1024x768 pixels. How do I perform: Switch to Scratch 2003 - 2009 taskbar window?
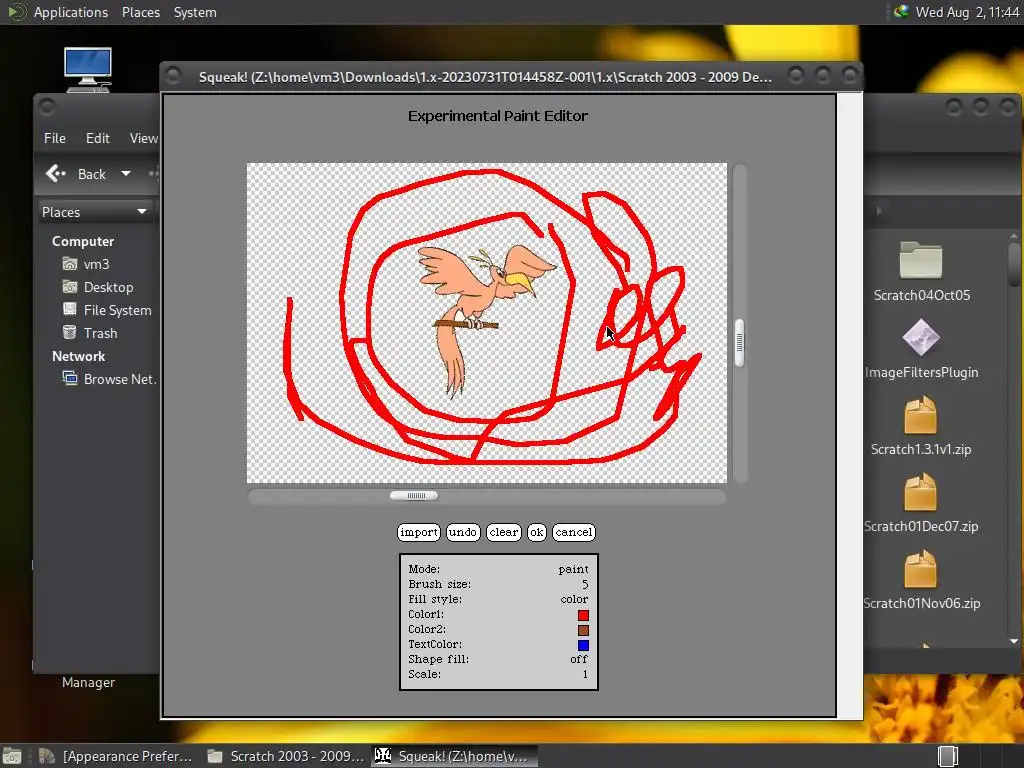coord(285,756)
